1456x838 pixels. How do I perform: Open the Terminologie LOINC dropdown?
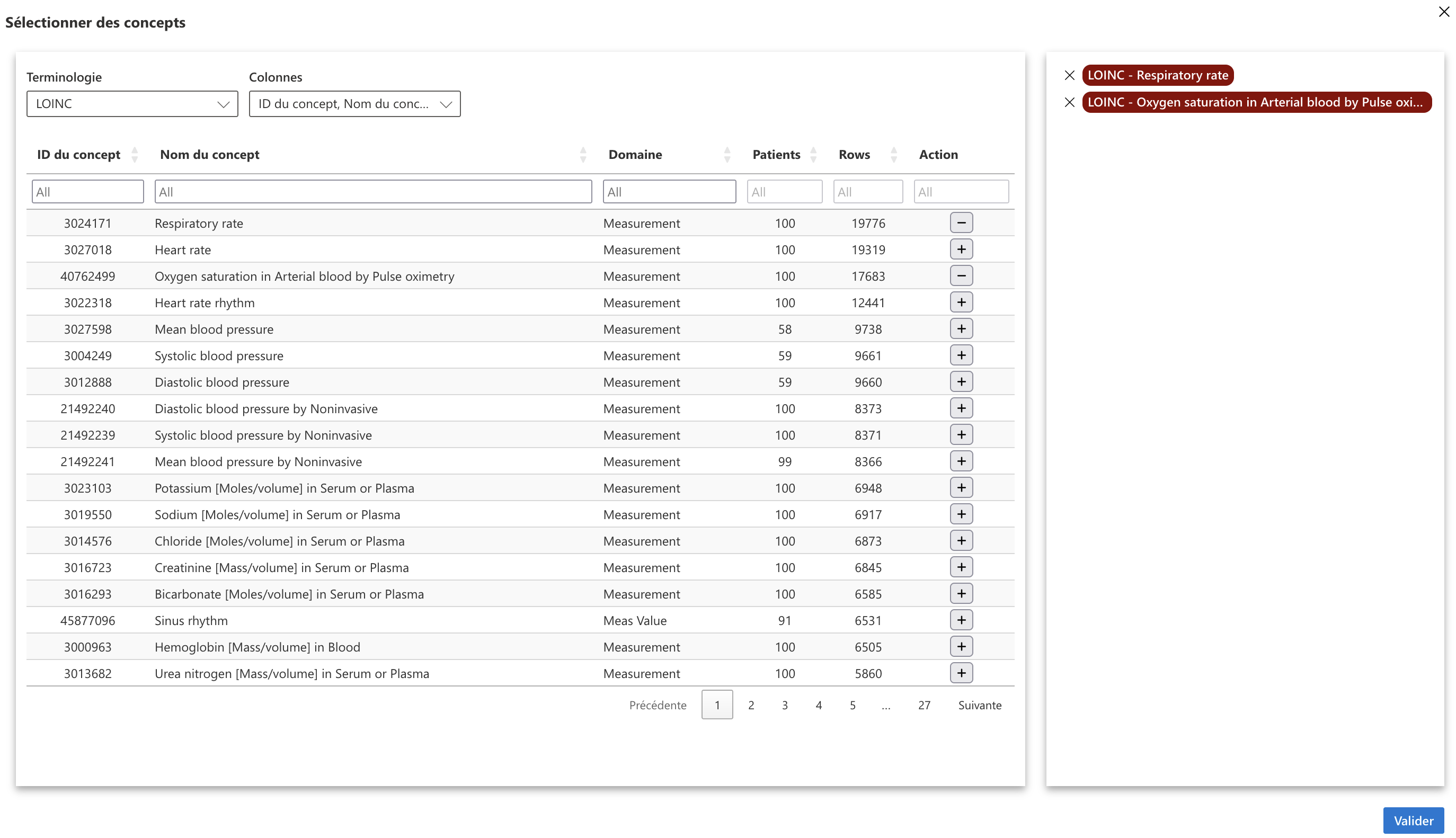pyautogui.click(x=132, y=104)
